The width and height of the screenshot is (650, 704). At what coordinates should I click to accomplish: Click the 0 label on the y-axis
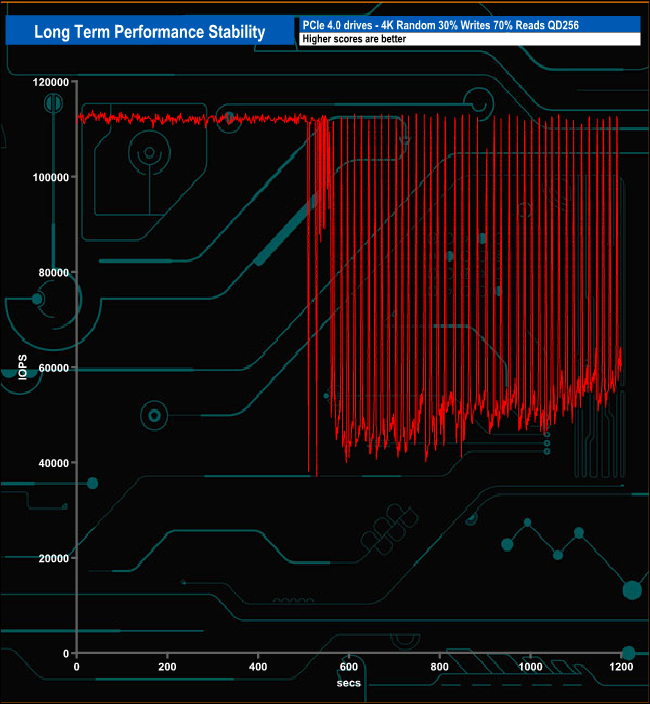click(x=64, y=653)
